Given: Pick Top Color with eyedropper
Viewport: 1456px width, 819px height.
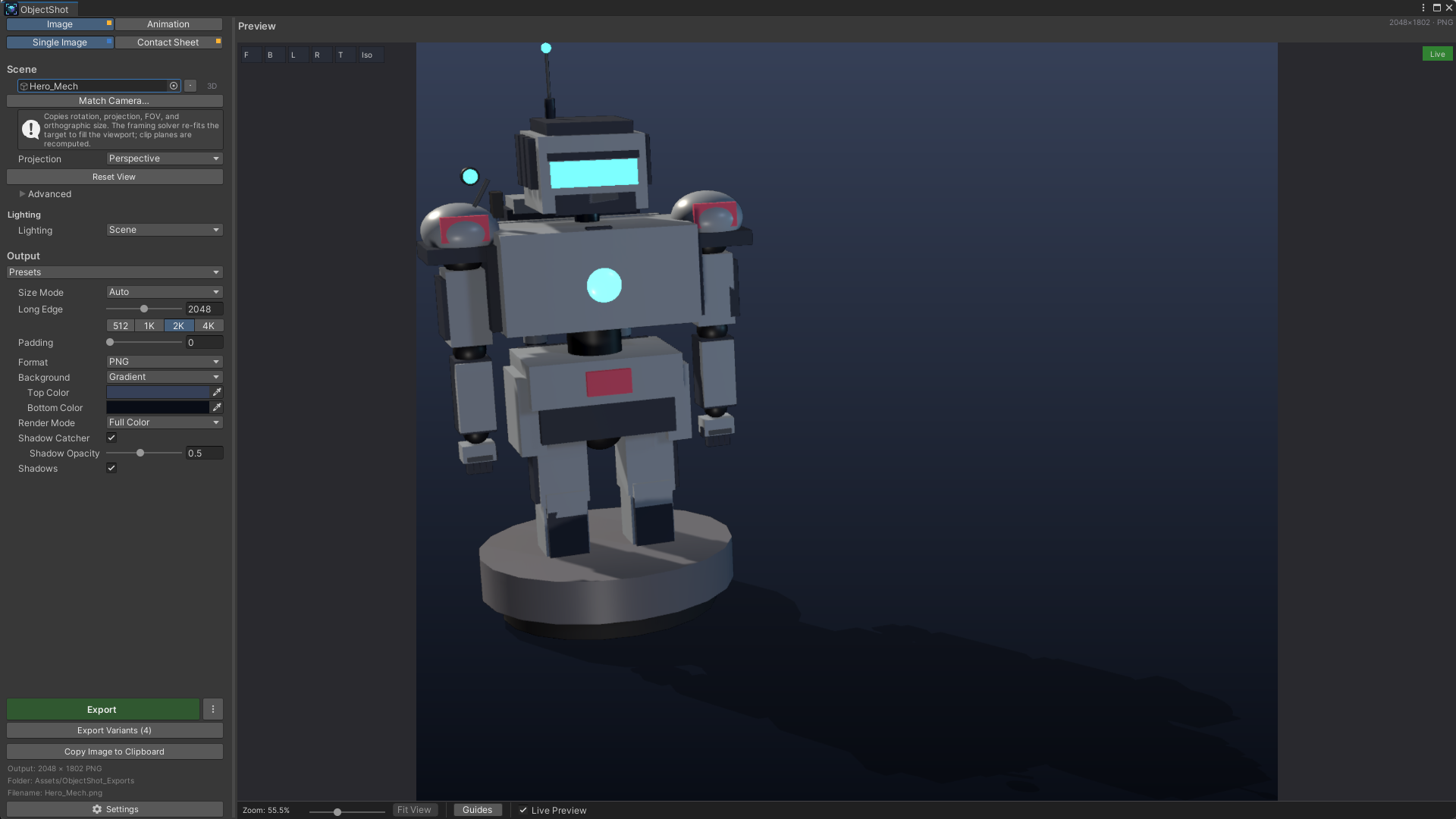Looking at the screenshot, I should tap(217, 392).
